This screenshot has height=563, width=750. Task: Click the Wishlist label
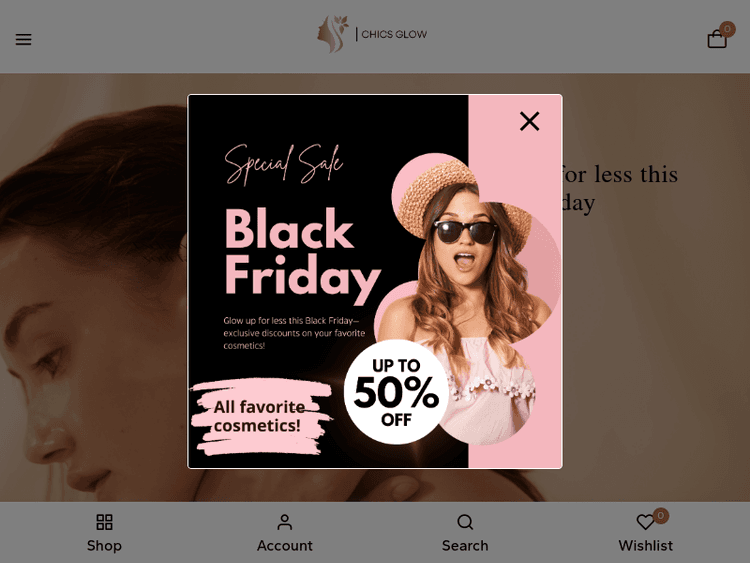pos(645,546)
